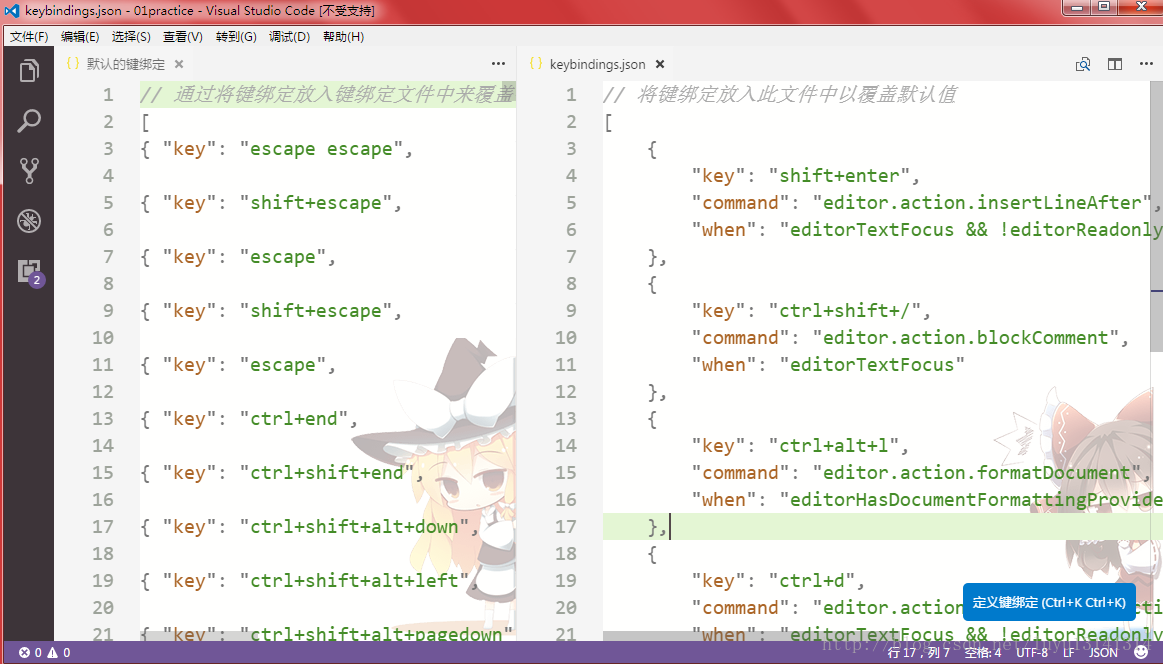Screen dimensions: 1163x664
Task: Click the feedback smiley in status bar
Action: (1141, 652)
